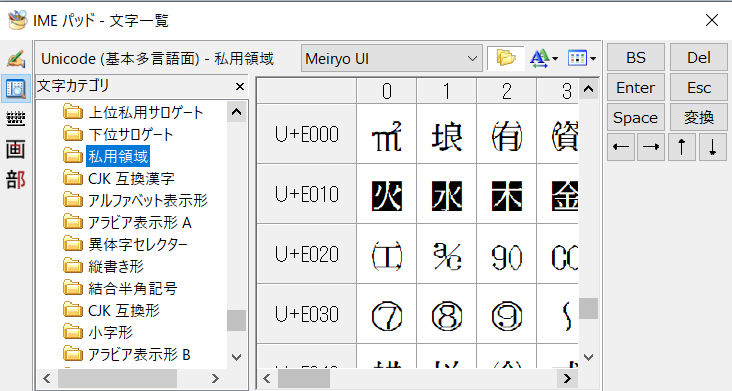Pick the circled 9 character
This screenshot has height=391, width=732.
pyautogui.click(x=507, y=314)
